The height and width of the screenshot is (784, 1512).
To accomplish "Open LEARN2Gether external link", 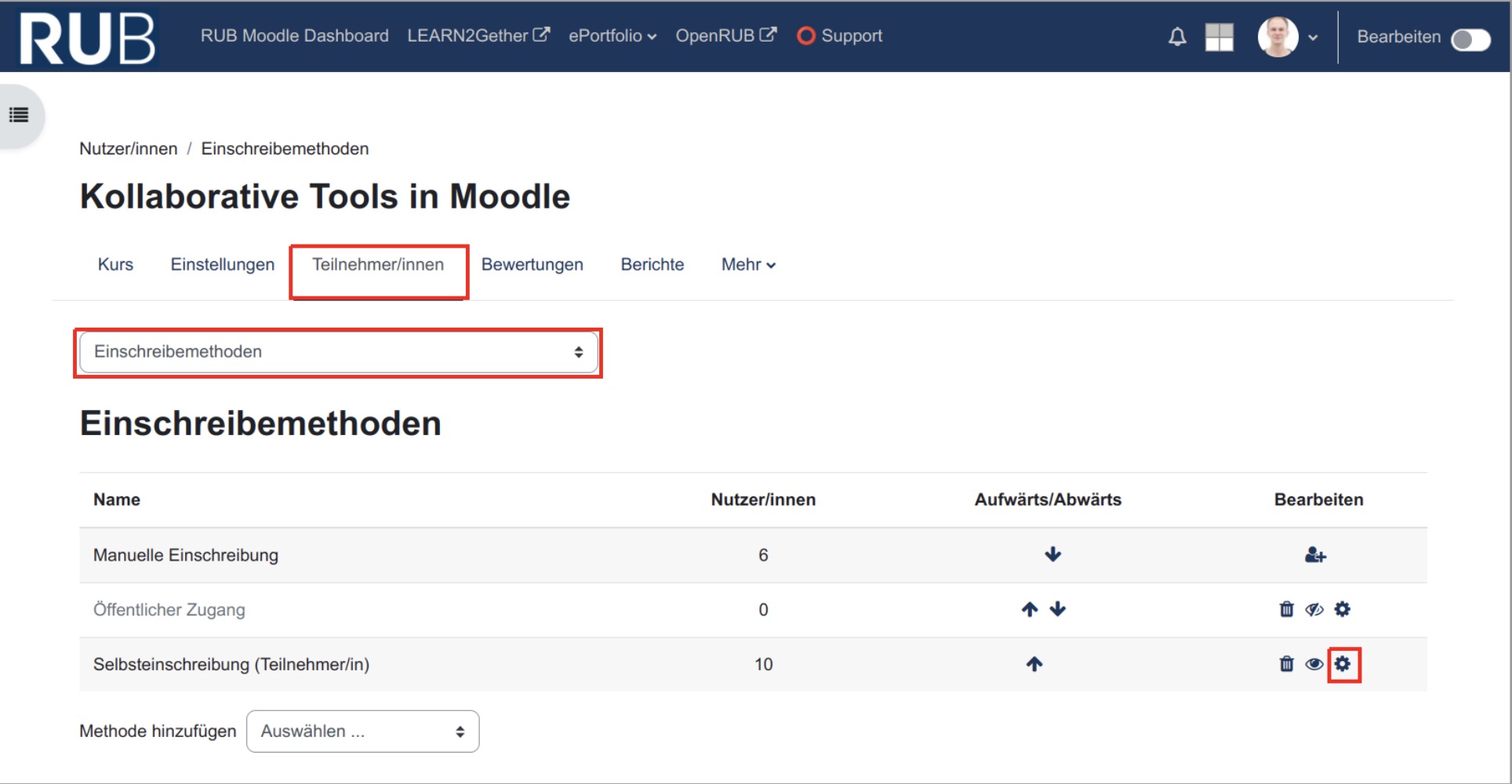I will [x=478, y=36].
